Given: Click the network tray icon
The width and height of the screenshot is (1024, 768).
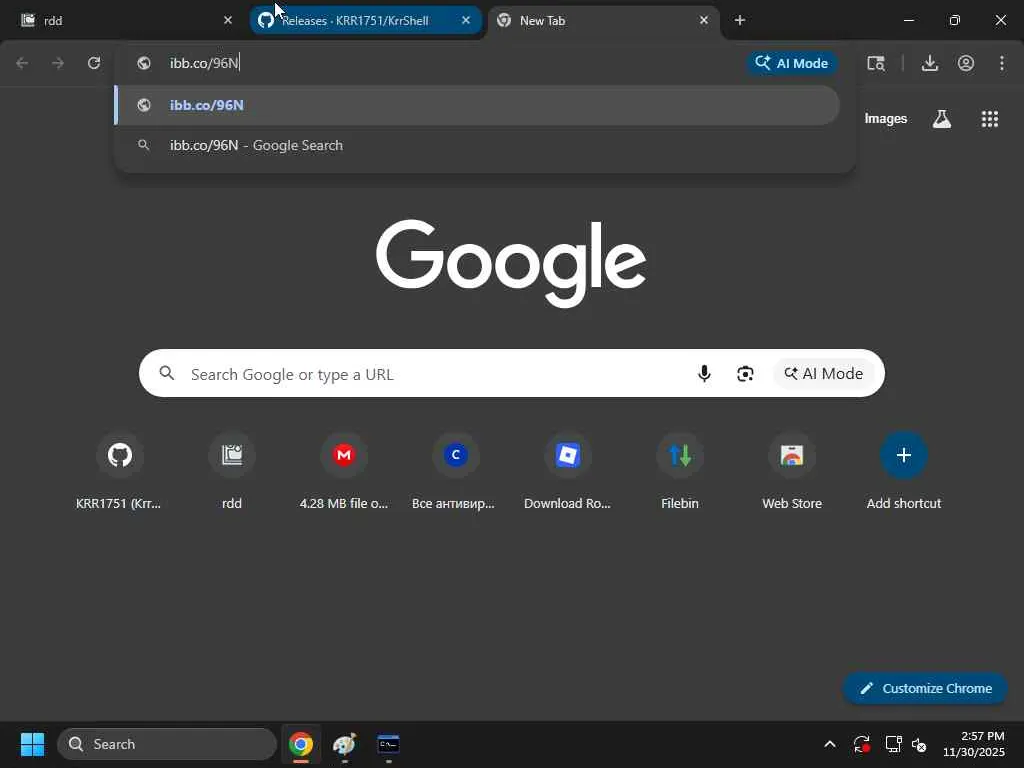Looking at the screenshot, I should tap(893, 744).
